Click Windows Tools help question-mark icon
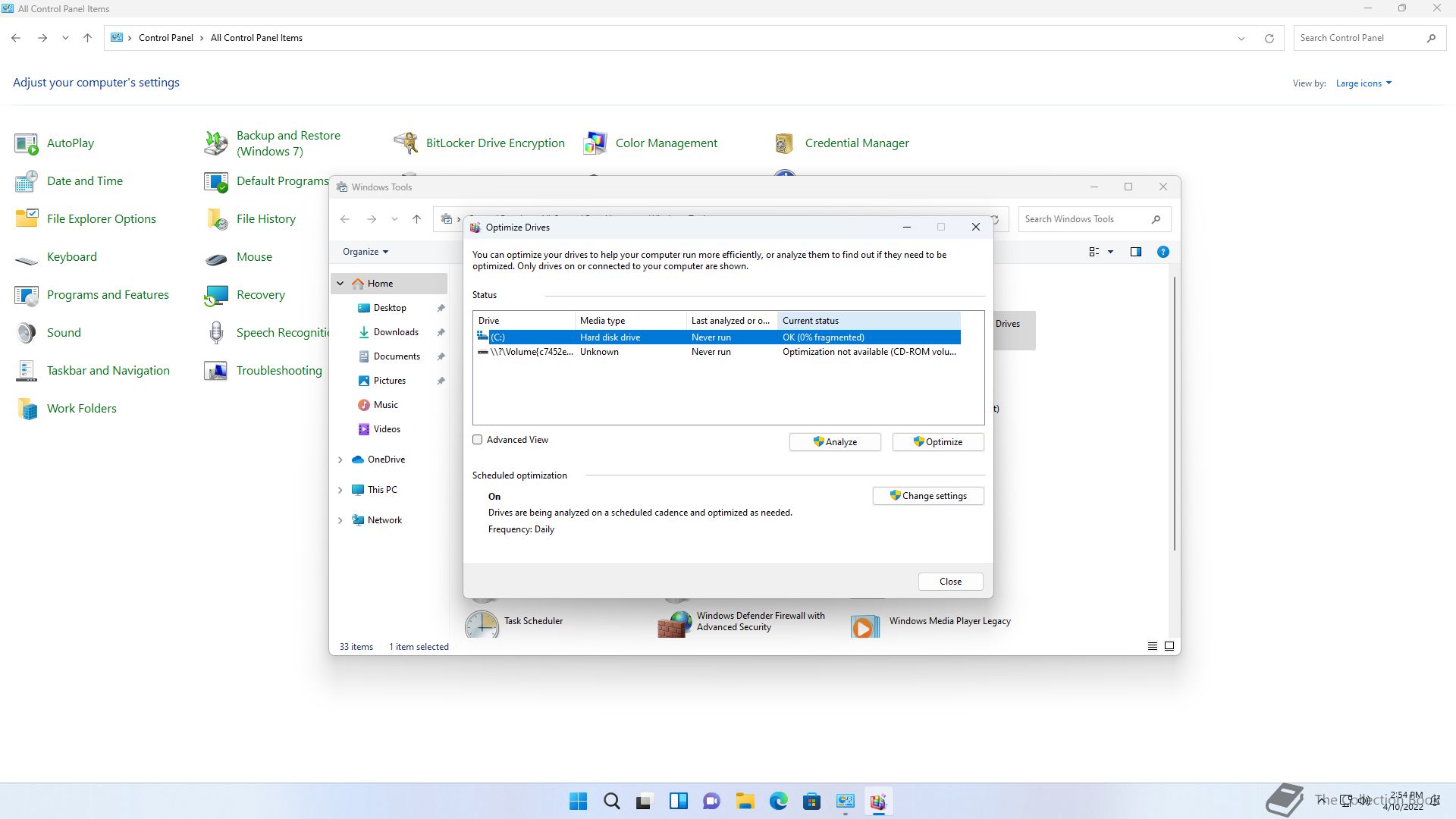The width and height of the screenshot is (1456, 819). pos(1163,252)
